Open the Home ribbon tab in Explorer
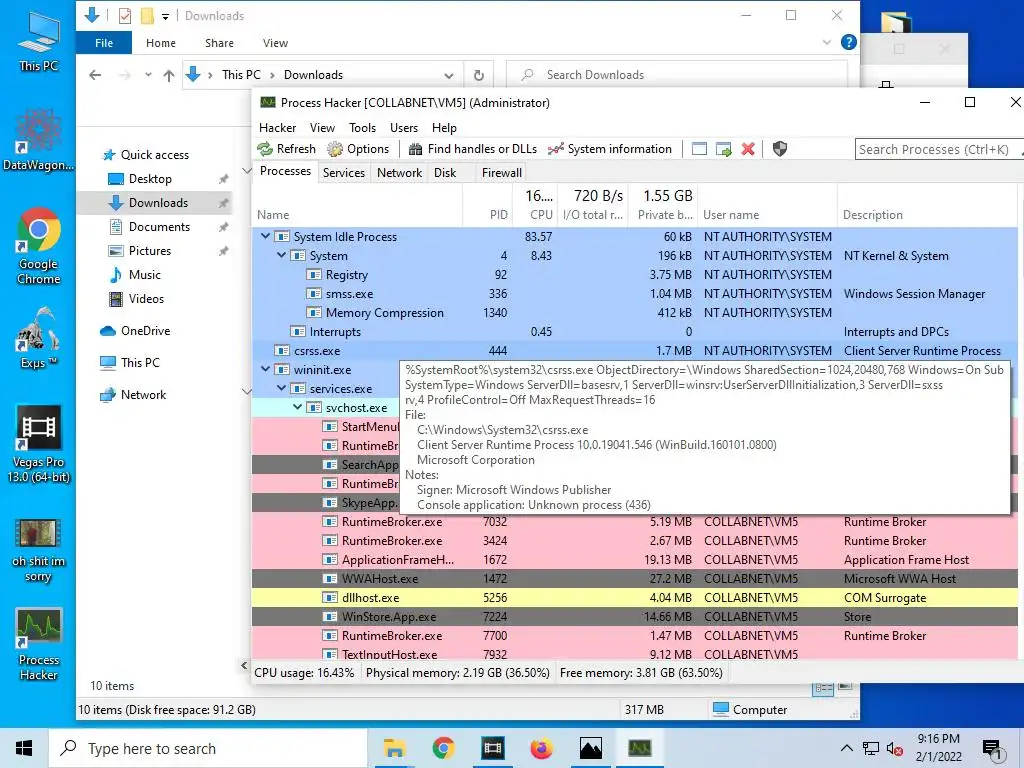 coord(161,43)
